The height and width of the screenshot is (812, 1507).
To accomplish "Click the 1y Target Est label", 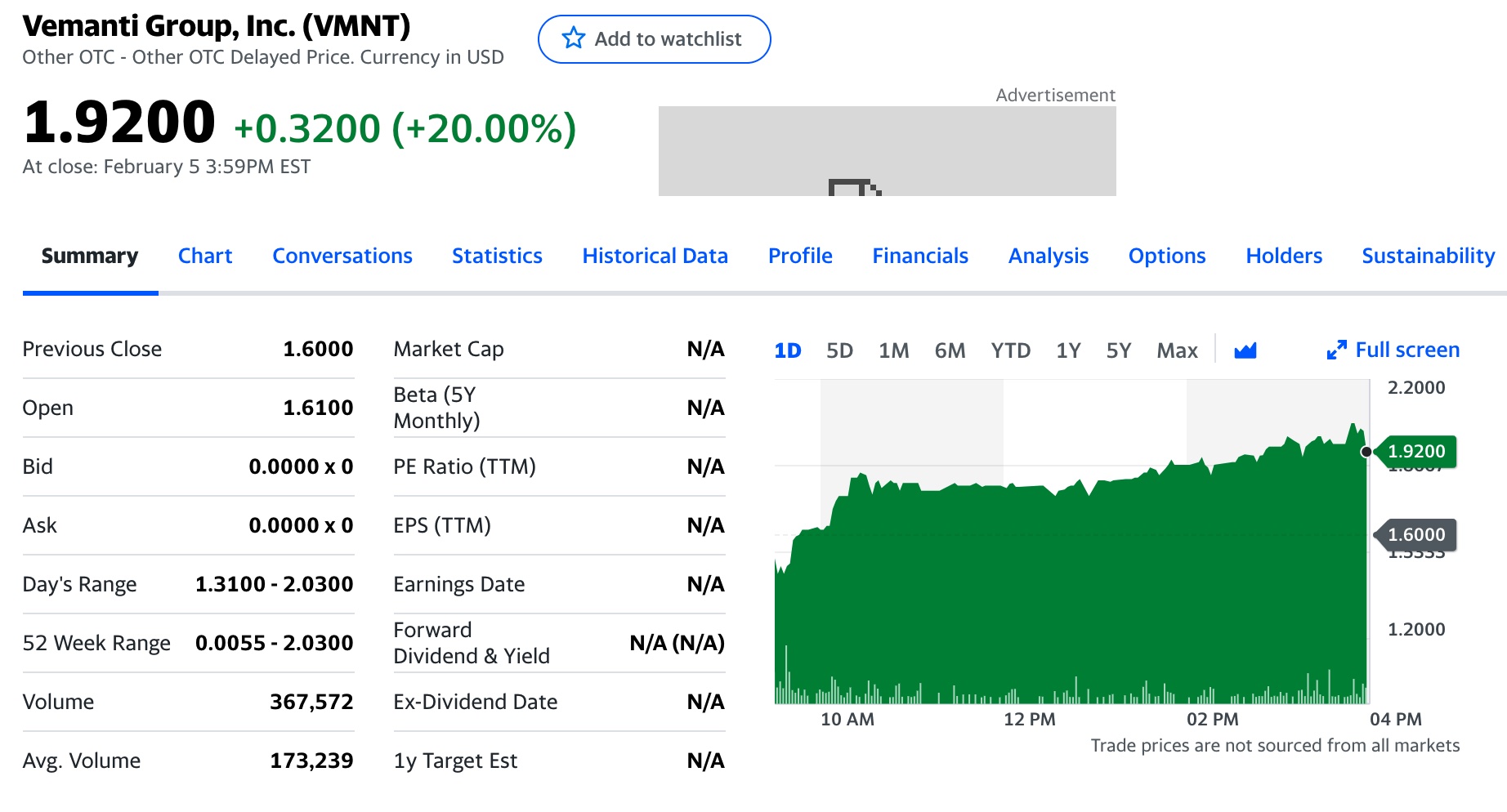I will pos(455,761).
